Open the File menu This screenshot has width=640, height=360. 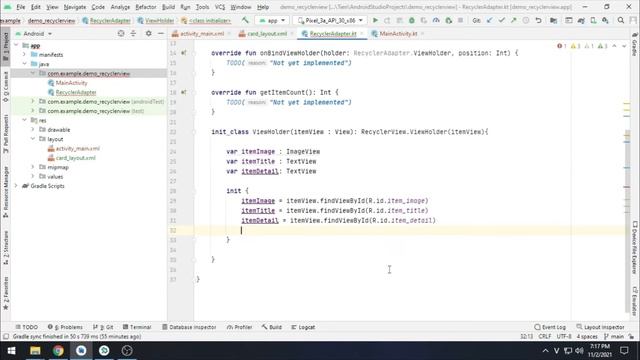tap(20, 7)
